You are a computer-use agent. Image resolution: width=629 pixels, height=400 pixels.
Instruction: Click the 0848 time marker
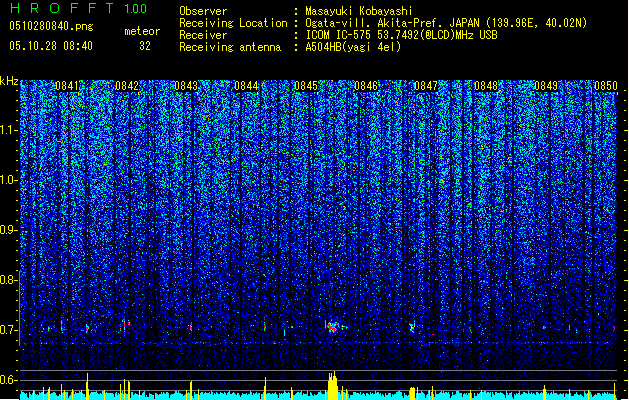point(486,86)
